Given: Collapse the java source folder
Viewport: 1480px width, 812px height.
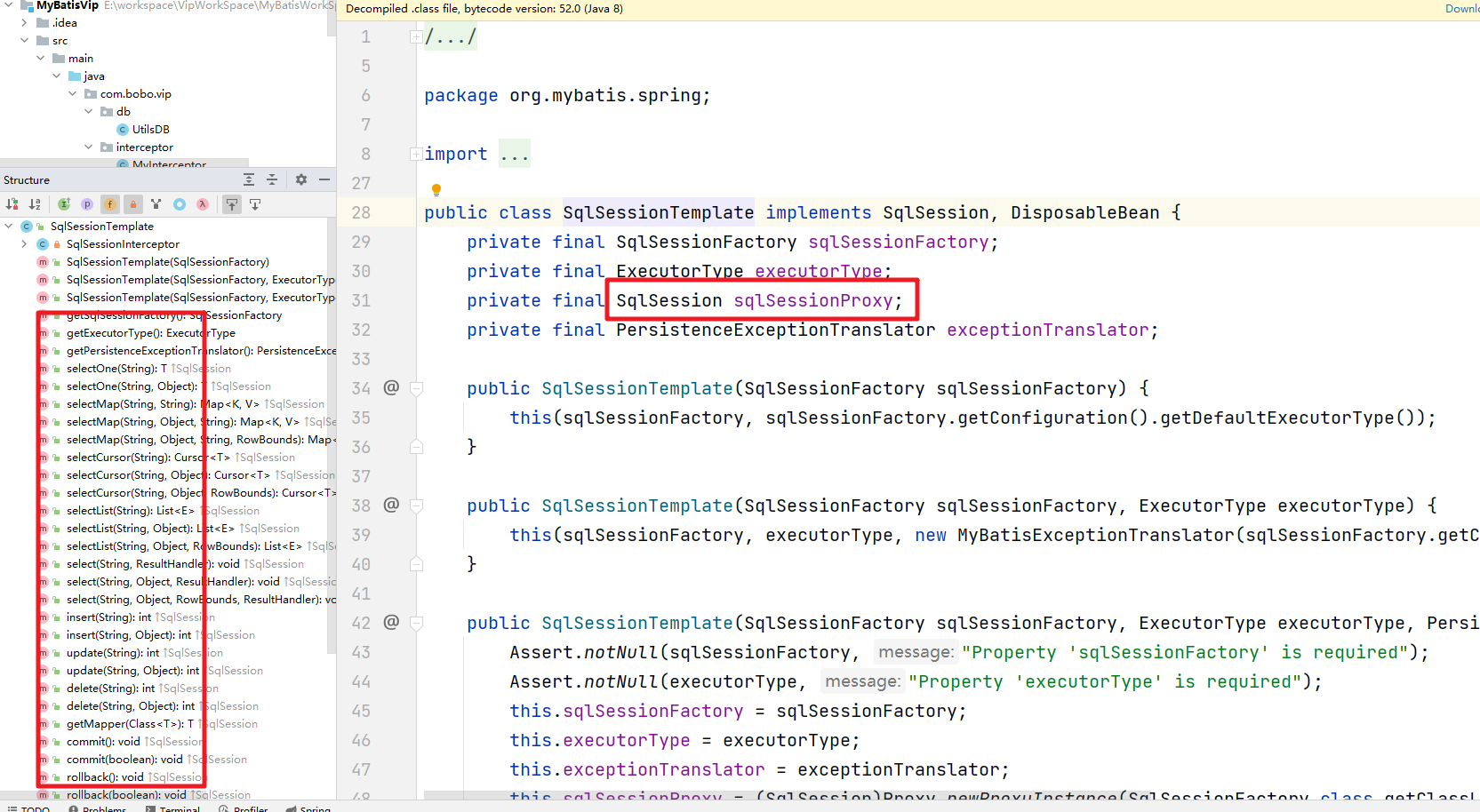Looking at the screenshot, I should click(x=56, y=76).
